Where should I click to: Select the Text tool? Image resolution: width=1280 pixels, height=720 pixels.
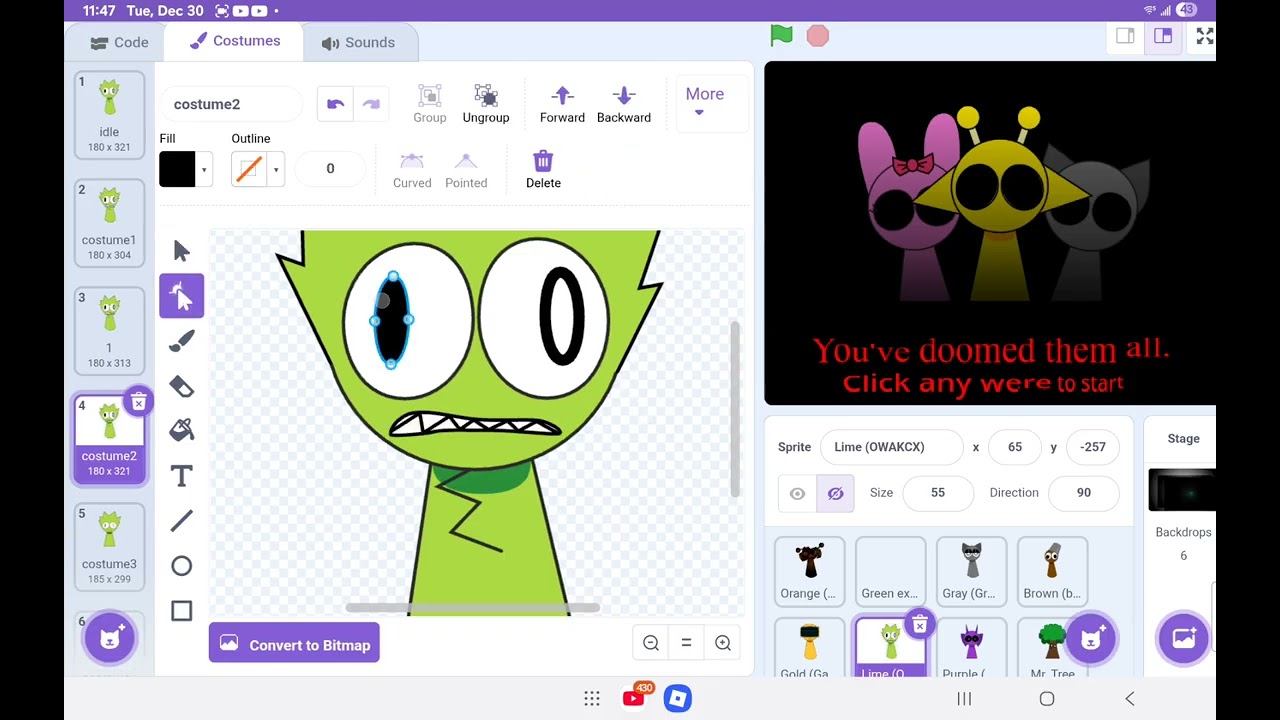click(181, 476)
